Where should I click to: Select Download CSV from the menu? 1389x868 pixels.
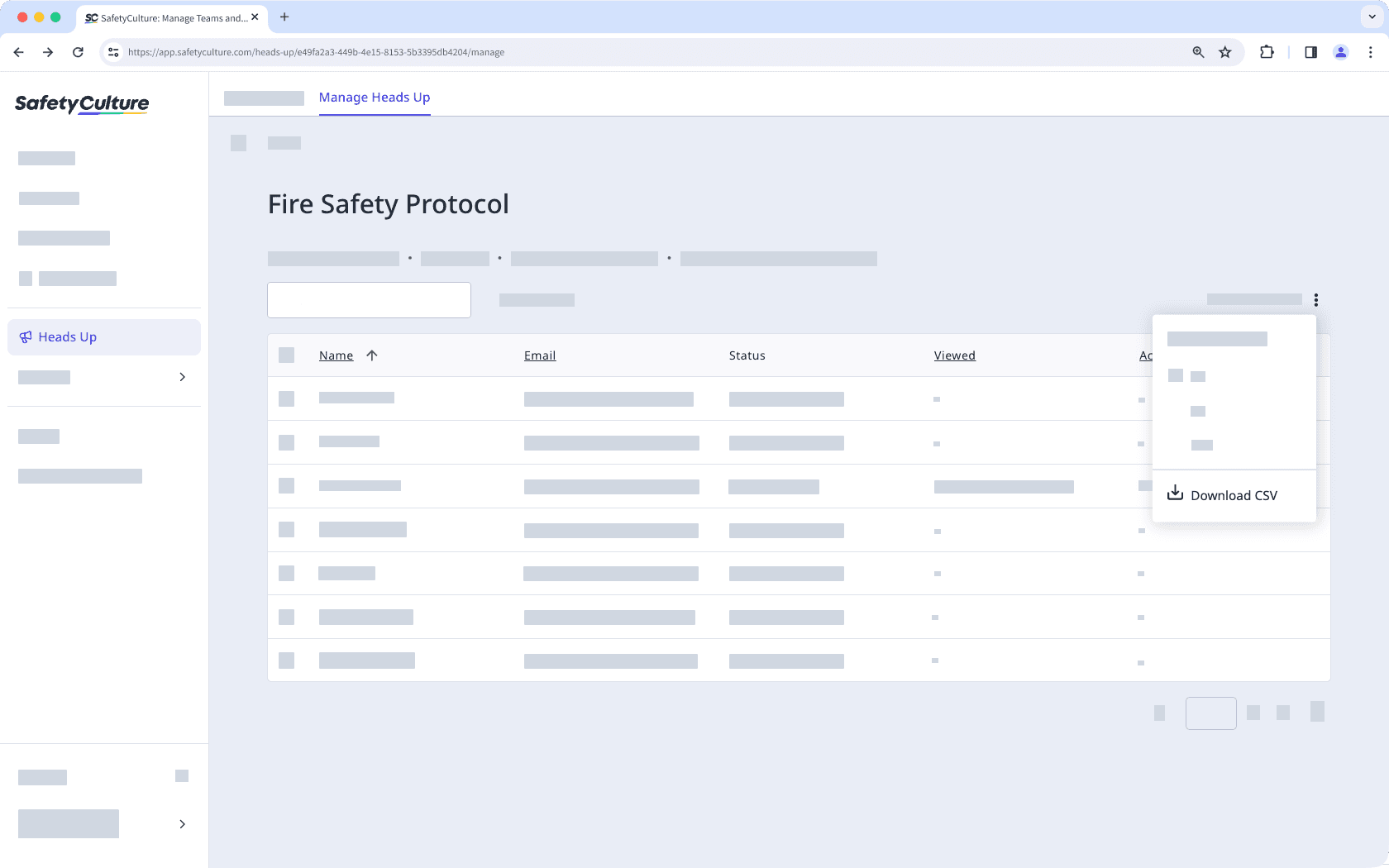[1234, 494]
